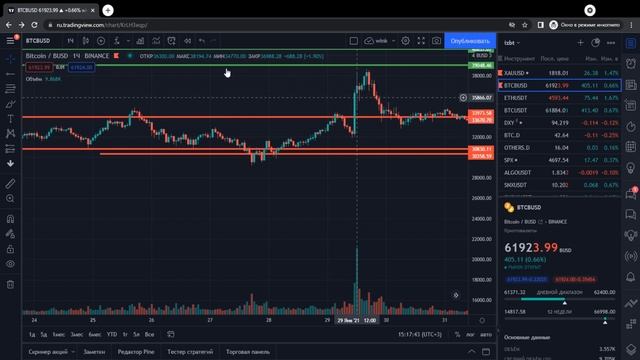Image resolution: width=640 pixels, height=360 pixels.
Task: Set range to 5д
Action: tap(44, 334)
